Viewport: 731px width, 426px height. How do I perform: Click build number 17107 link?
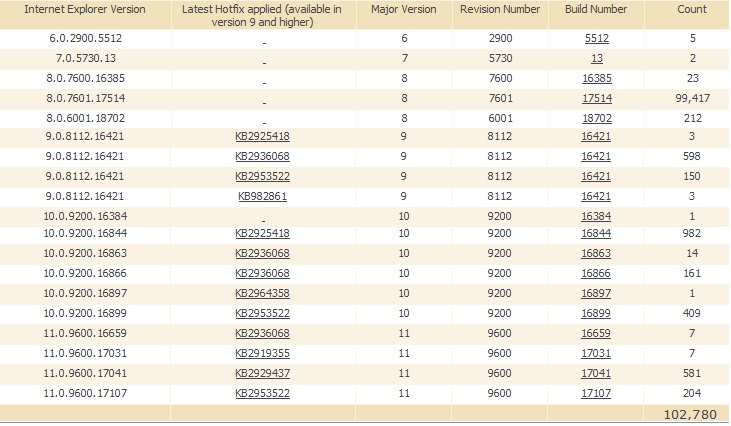tap(597, 393)
